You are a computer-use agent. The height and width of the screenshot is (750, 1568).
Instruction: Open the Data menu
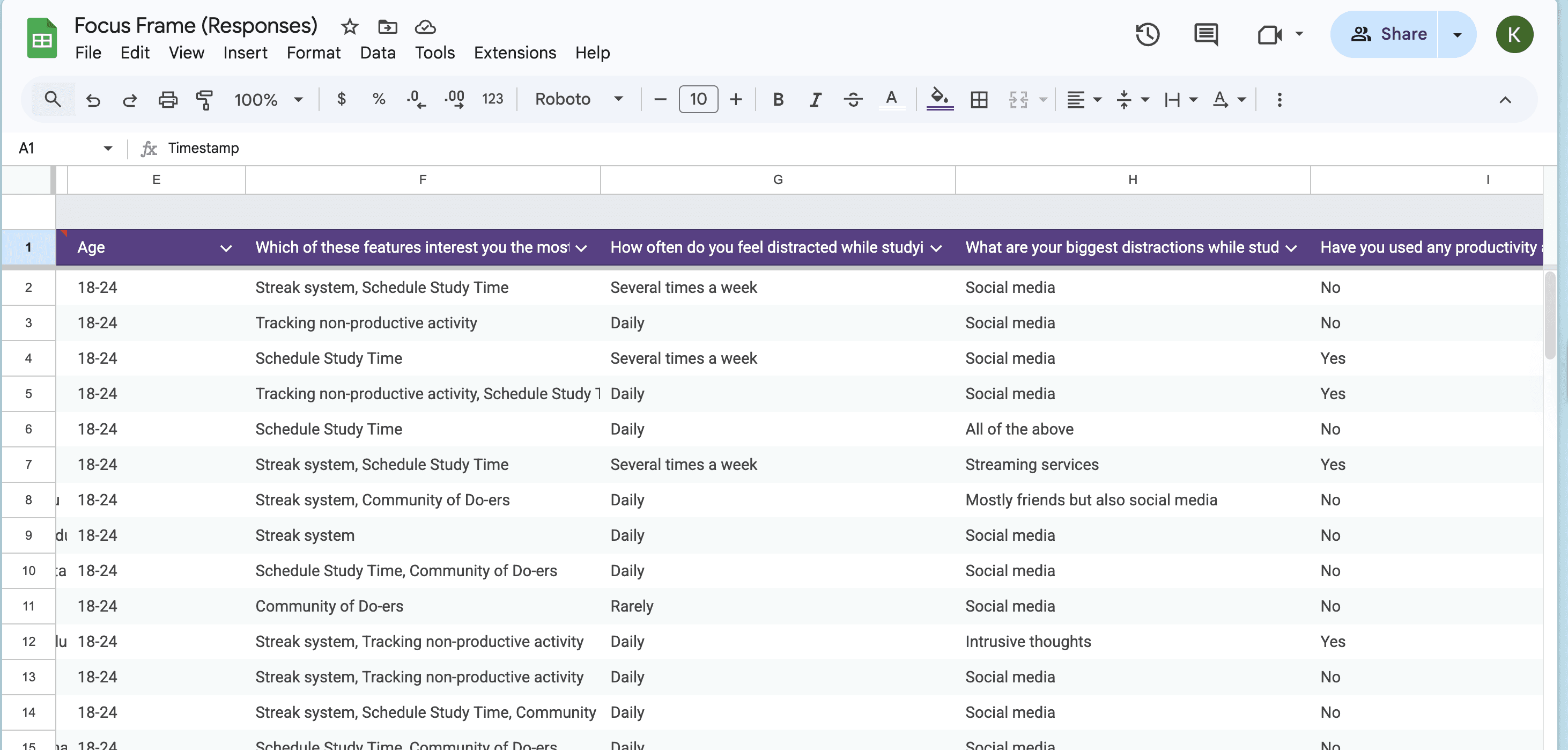[378, 53]
